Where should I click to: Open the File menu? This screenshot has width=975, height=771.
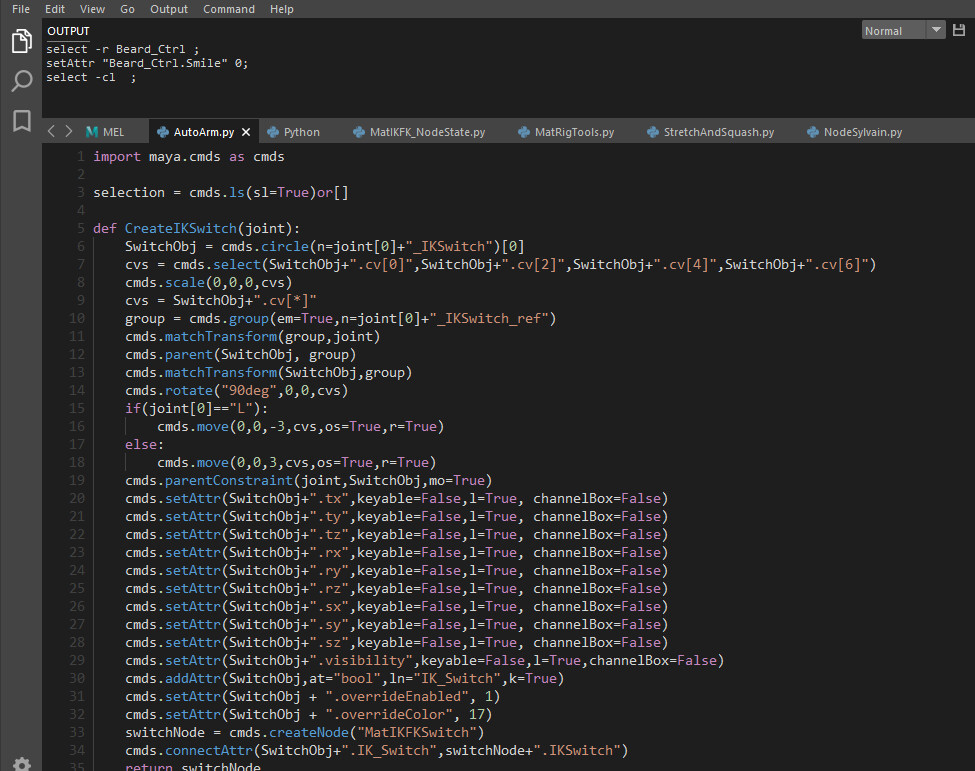tap(20, 9)
